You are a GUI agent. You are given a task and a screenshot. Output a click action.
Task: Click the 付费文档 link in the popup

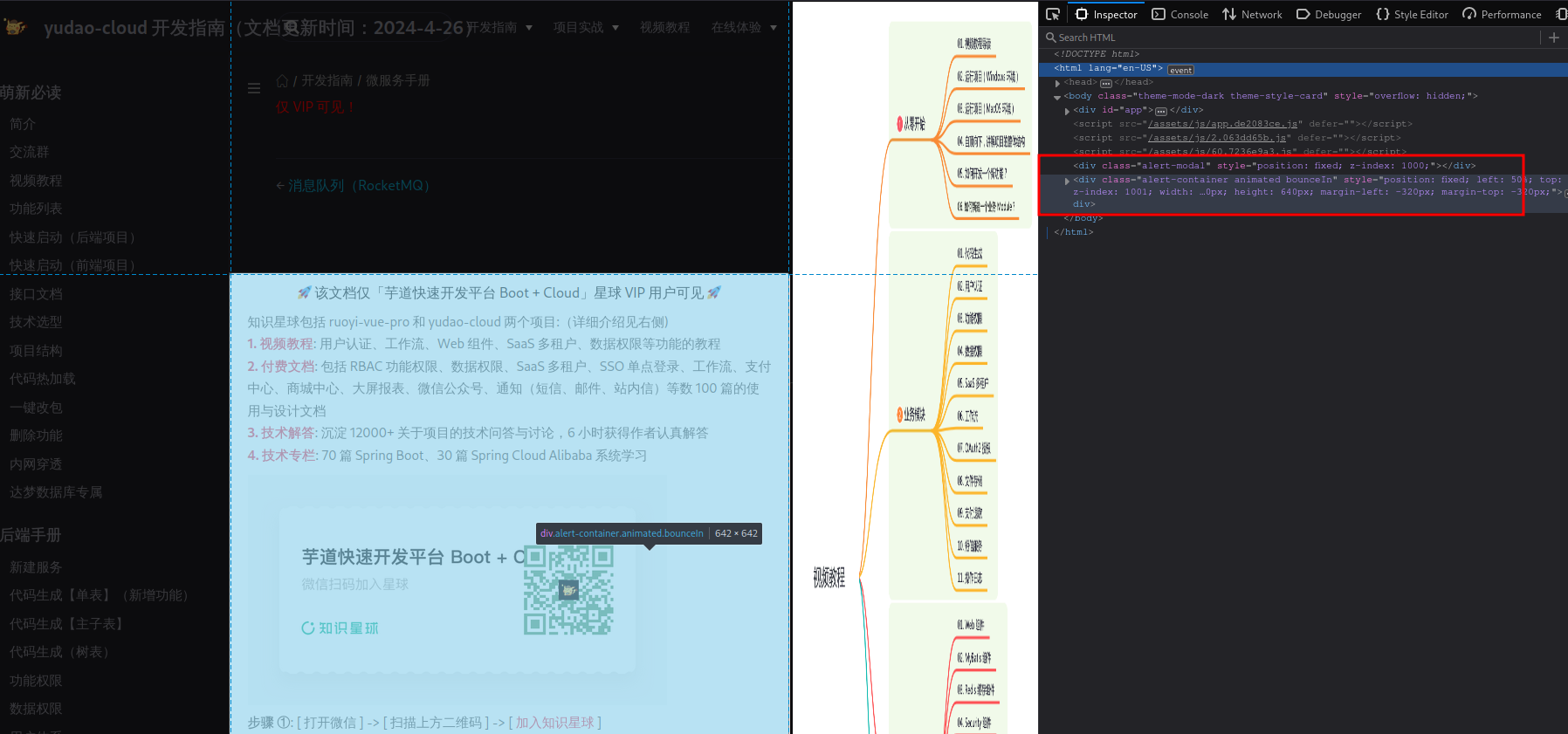tap(288, 367)
